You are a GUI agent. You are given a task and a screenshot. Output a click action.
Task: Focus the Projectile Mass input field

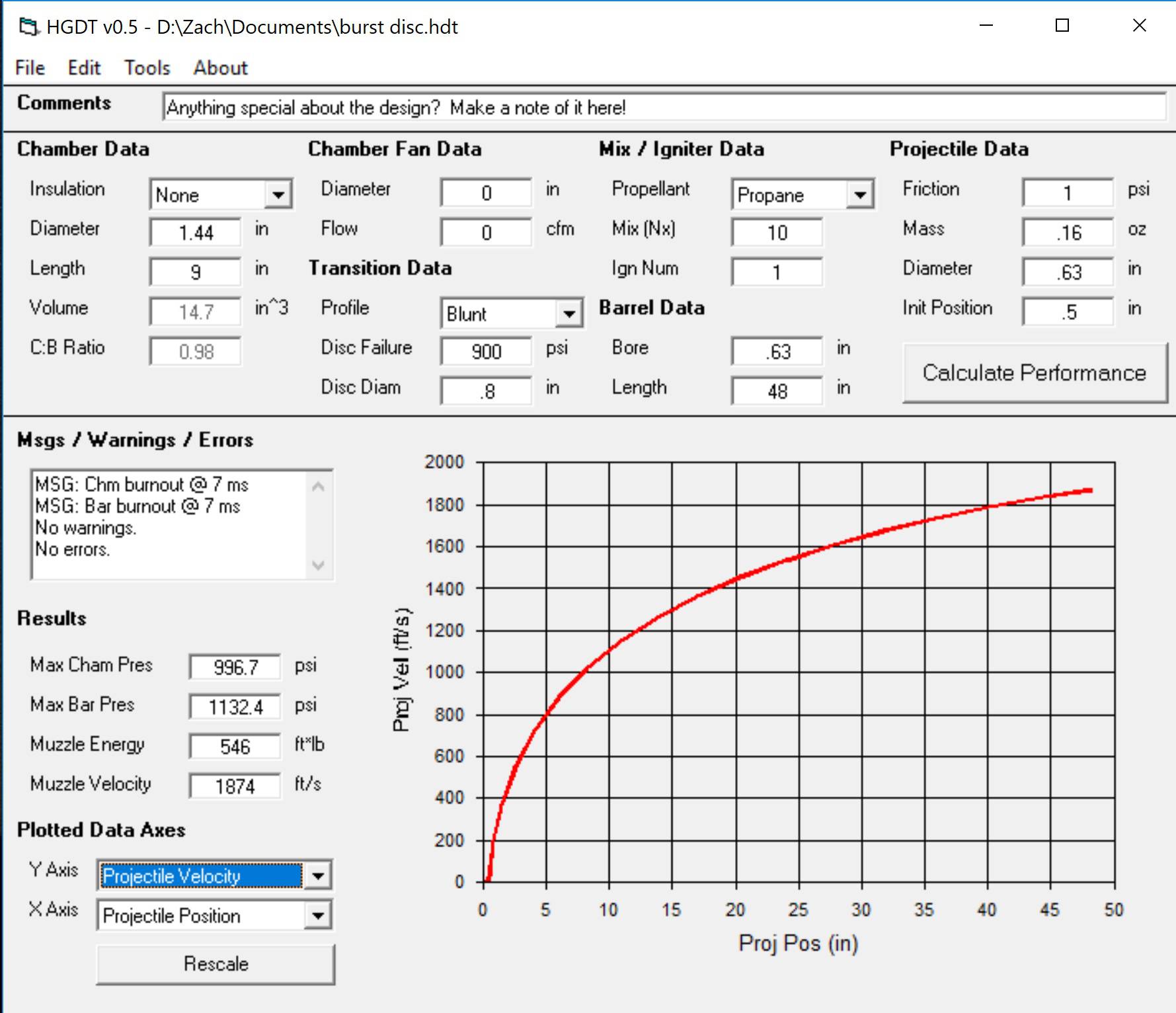tap(1068, 233)
